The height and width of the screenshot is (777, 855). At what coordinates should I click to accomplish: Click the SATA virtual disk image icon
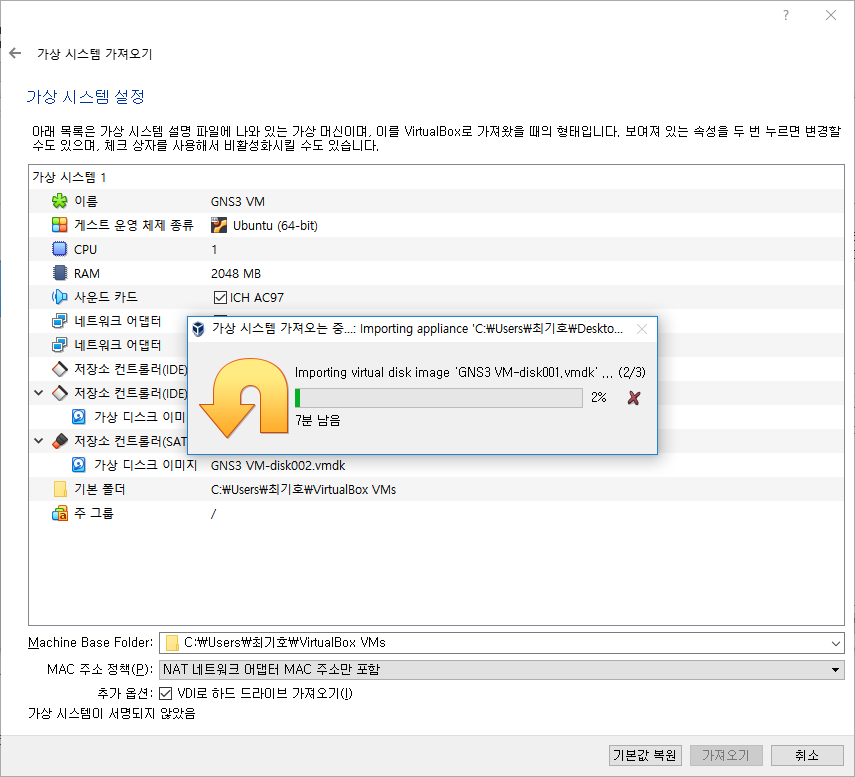click(x=79, y=465)
